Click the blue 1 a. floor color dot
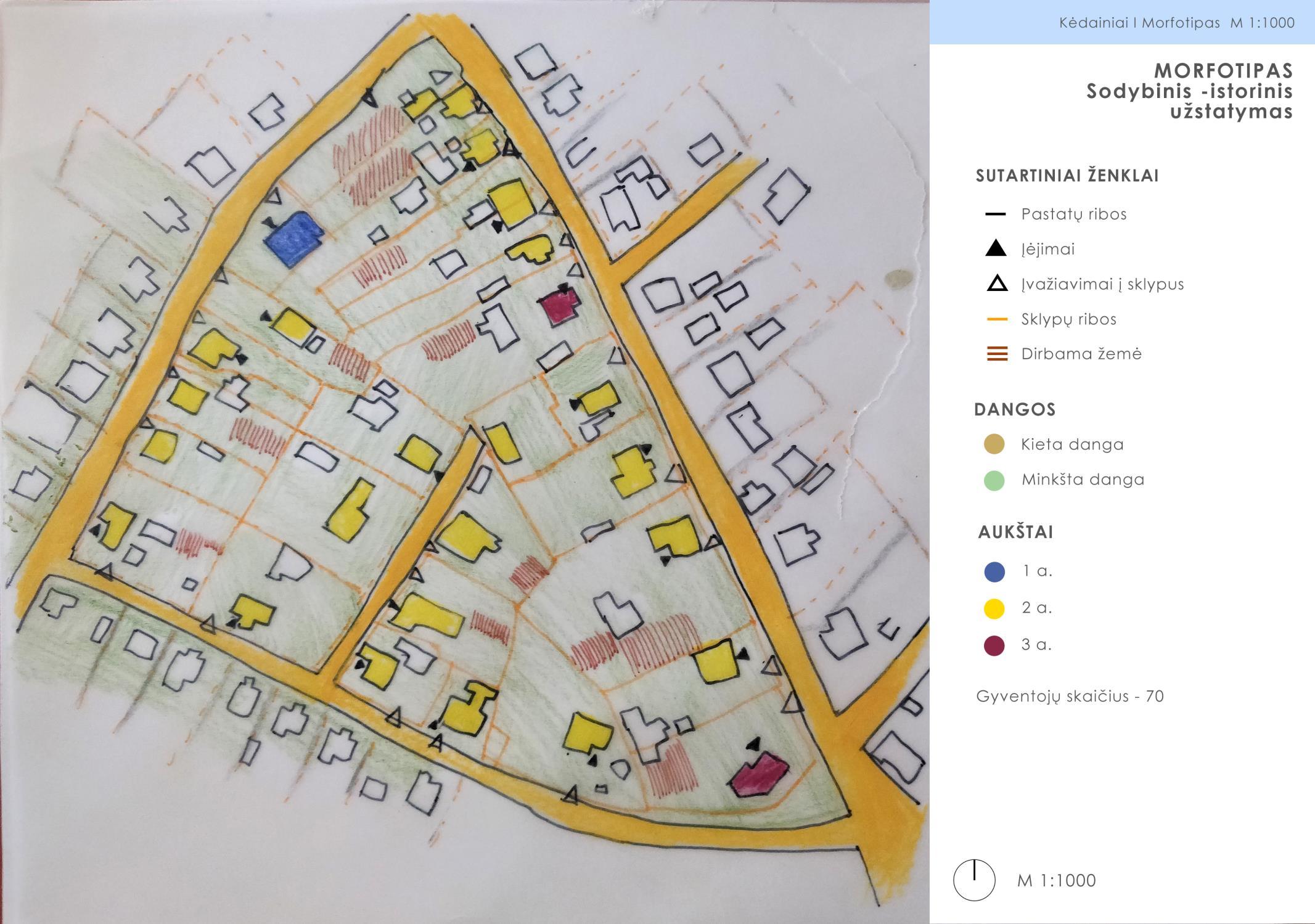 (x=994, y=571)
